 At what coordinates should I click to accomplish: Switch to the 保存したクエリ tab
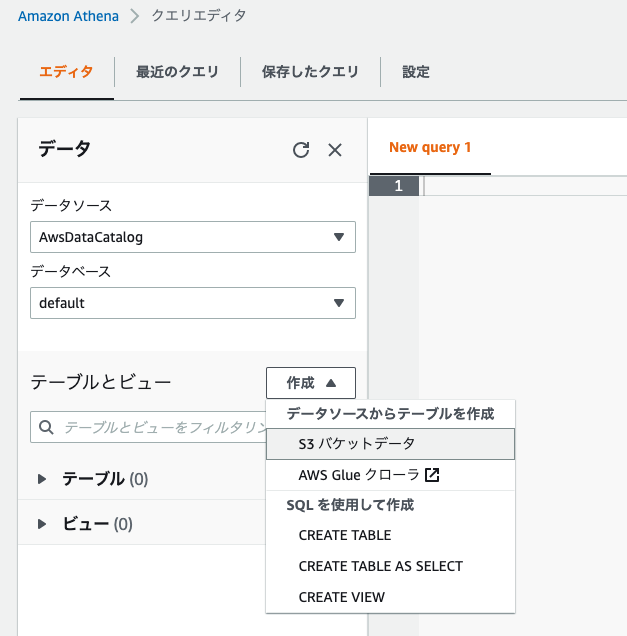(x=310, y=72)
